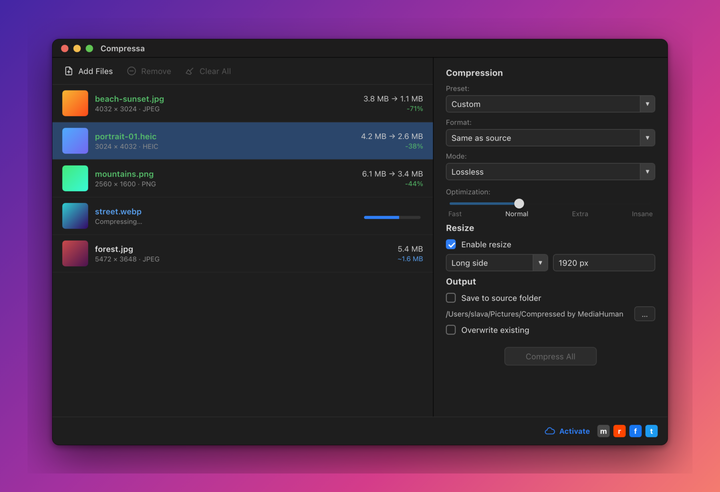Screen dimensions: 720x492
Task: Click the '5.4 MB' forest.jpg size
Action: point(410,249)
